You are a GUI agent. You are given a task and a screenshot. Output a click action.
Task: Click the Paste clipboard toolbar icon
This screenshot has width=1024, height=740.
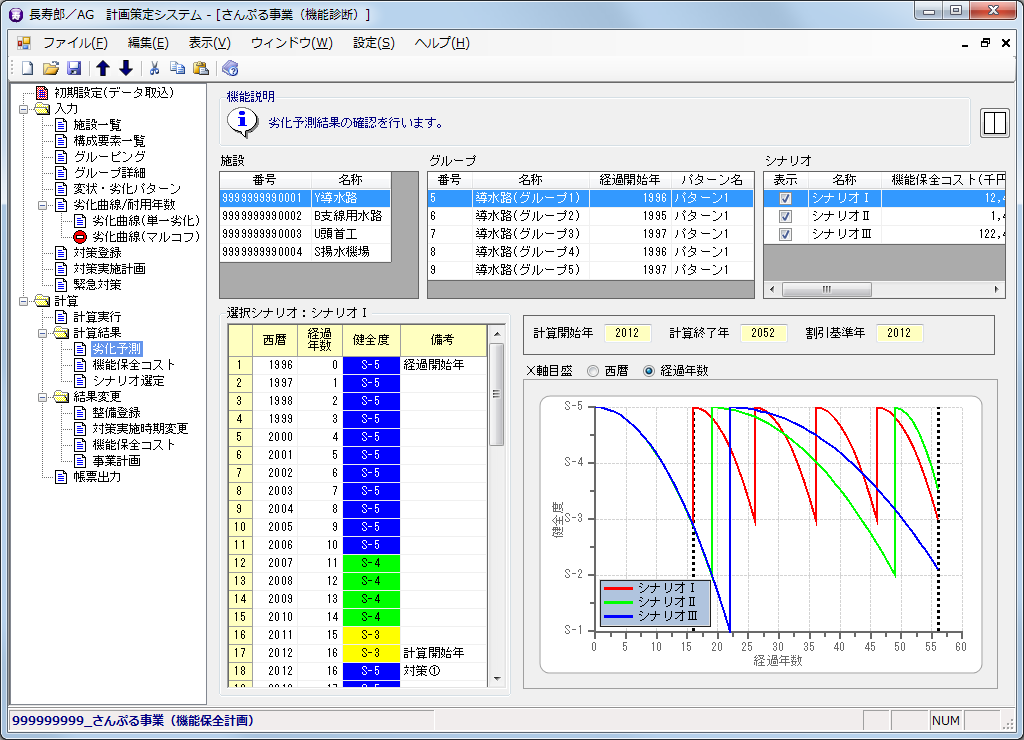coord(201,68)
